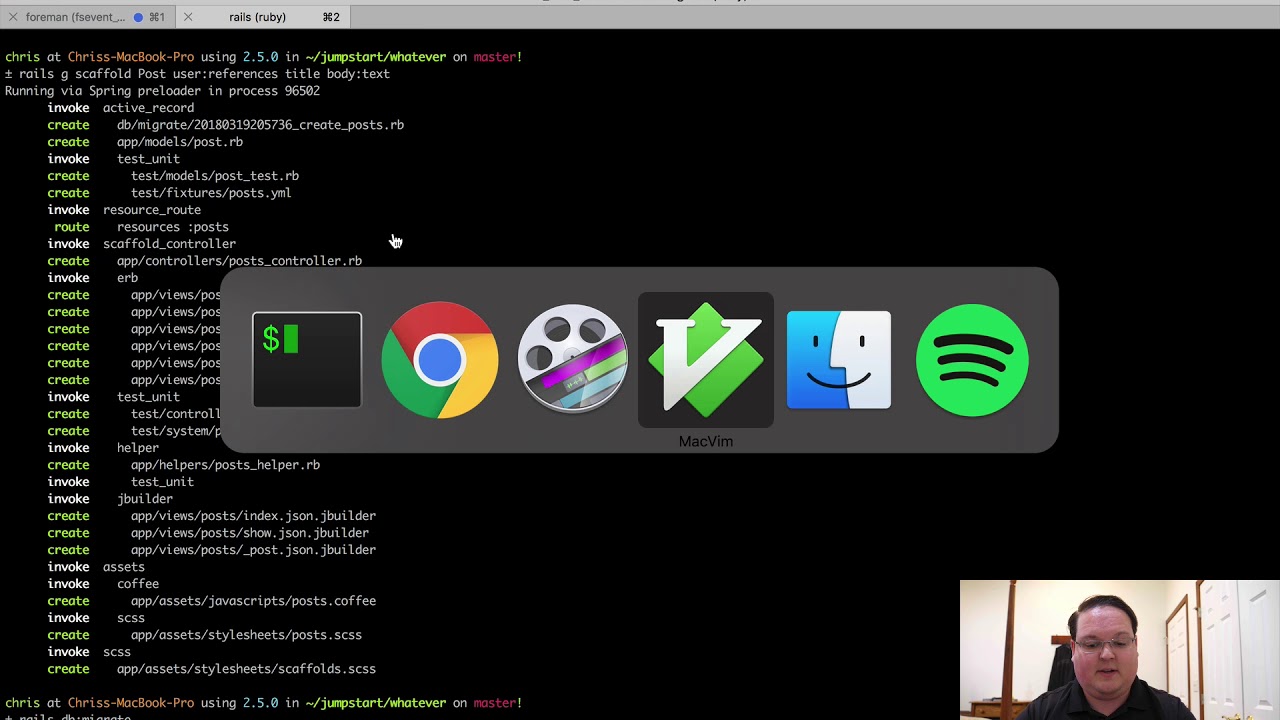Click test/models/post_test.rb line
This screenshot has height=720, width=1280.
click(x=215, y=176)
